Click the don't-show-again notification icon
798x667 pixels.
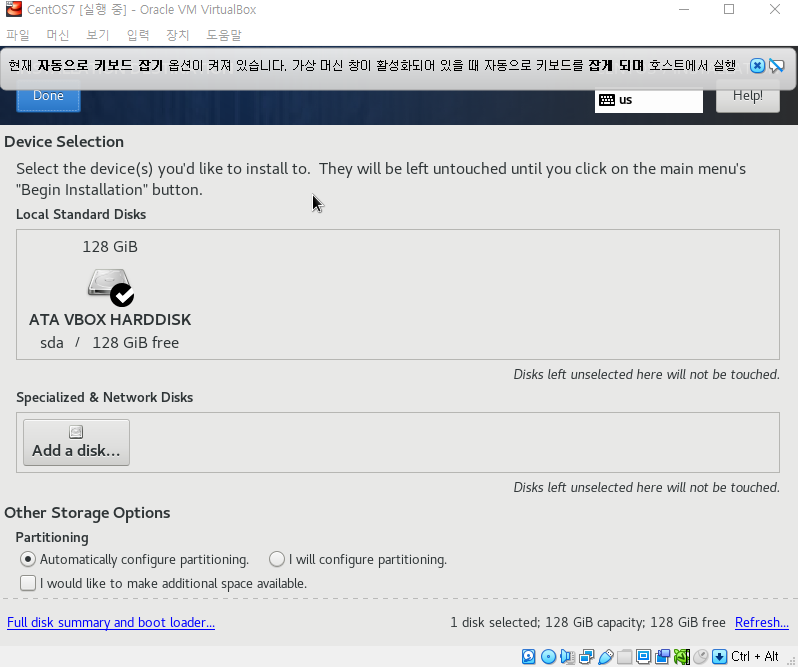point(777,66)
